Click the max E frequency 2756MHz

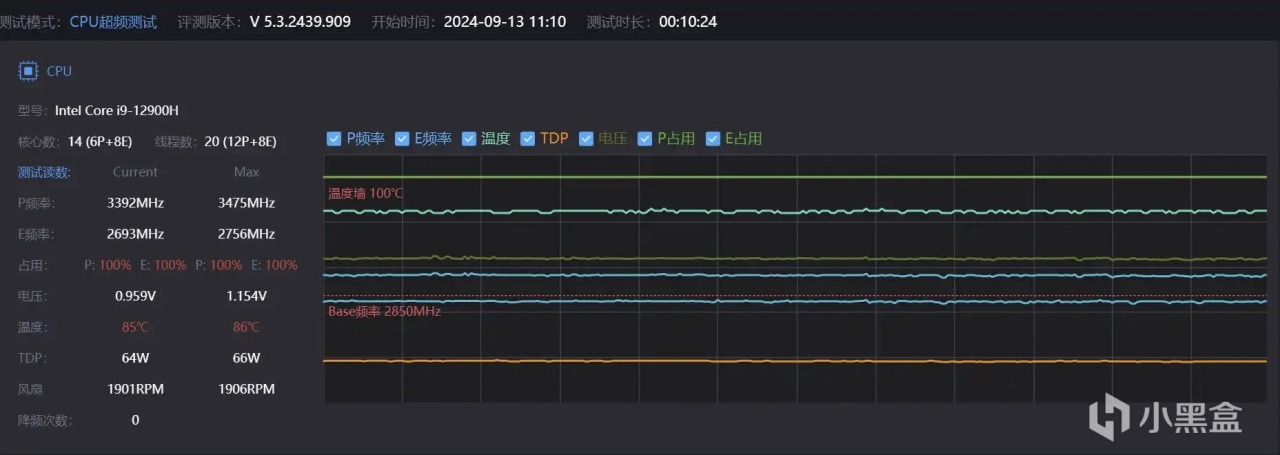[246, 234]
